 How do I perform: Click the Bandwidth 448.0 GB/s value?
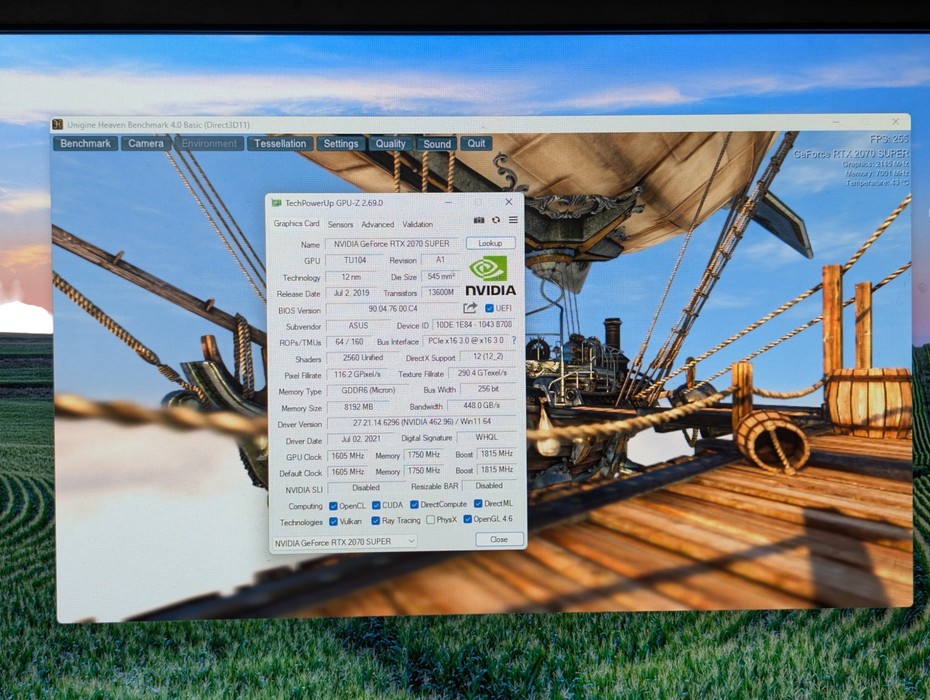[482, 405]
